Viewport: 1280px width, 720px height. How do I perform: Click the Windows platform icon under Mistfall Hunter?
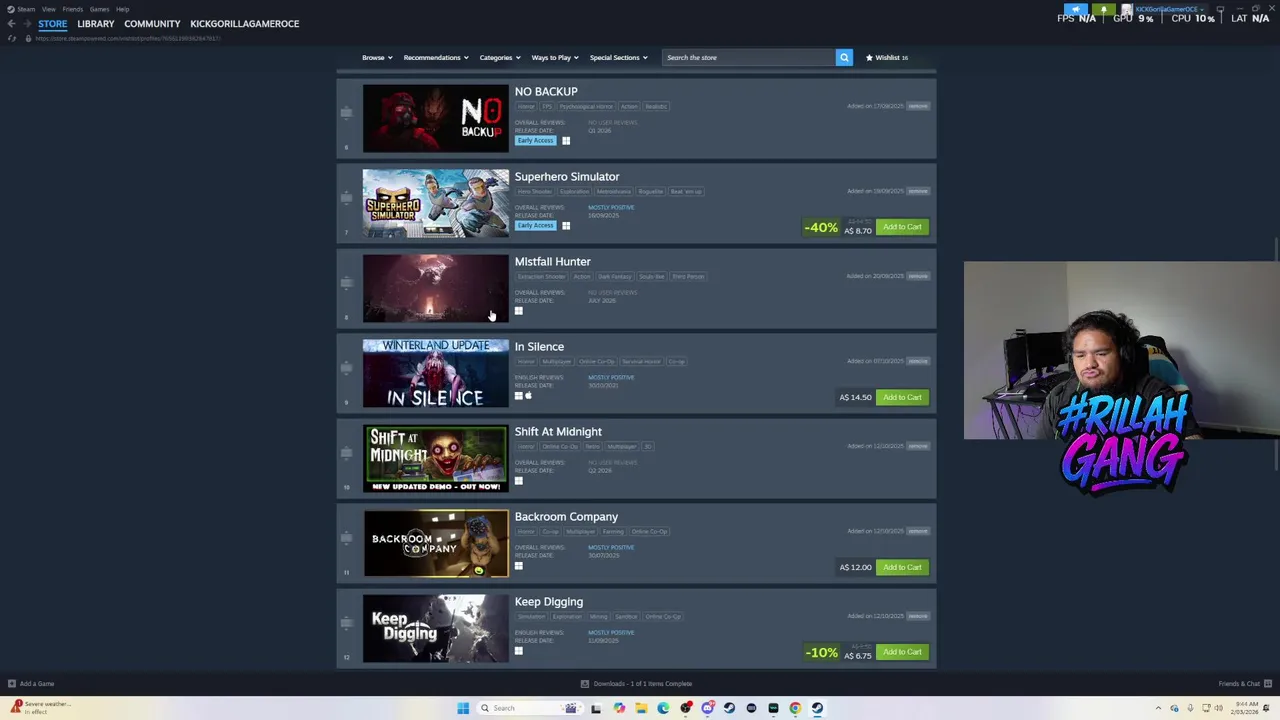[518, 311]
